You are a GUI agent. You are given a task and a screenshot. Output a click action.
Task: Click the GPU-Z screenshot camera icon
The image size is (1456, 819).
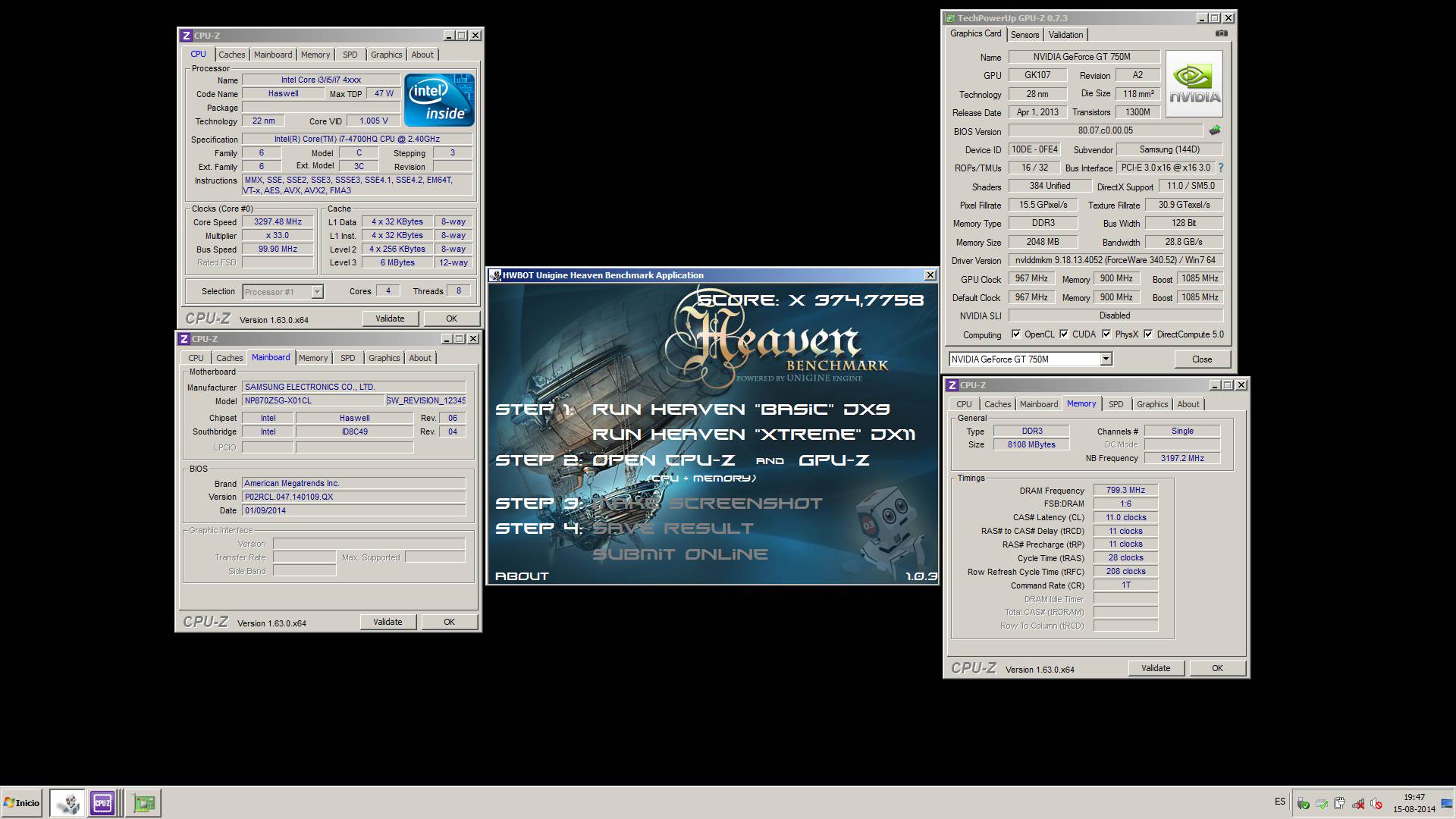(x=1221, y=33)
